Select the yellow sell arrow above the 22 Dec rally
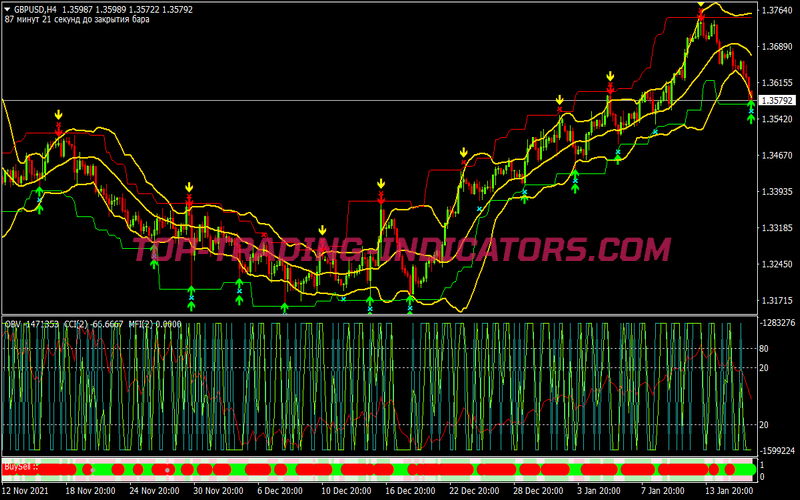This screenshot has width=800, height=500. [463, 153]
